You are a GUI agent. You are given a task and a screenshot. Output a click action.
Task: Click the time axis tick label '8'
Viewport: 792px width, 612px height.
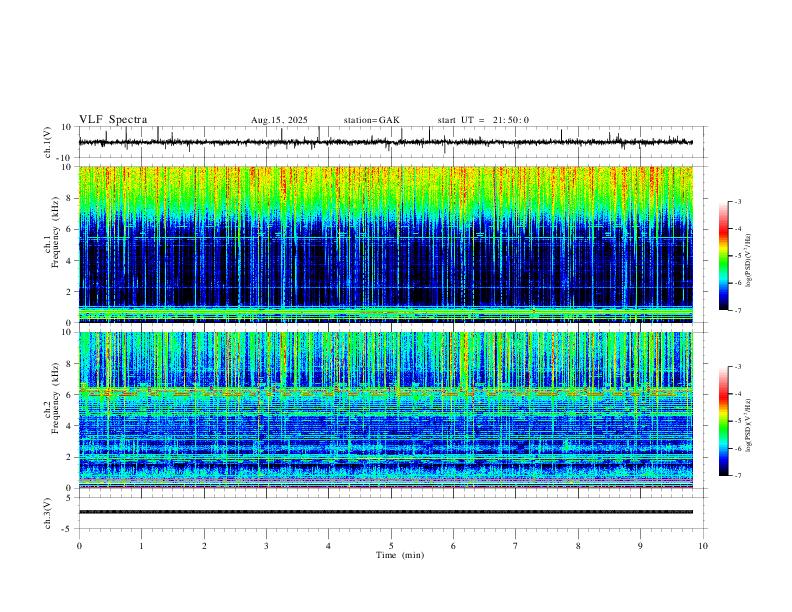point(578,546)
